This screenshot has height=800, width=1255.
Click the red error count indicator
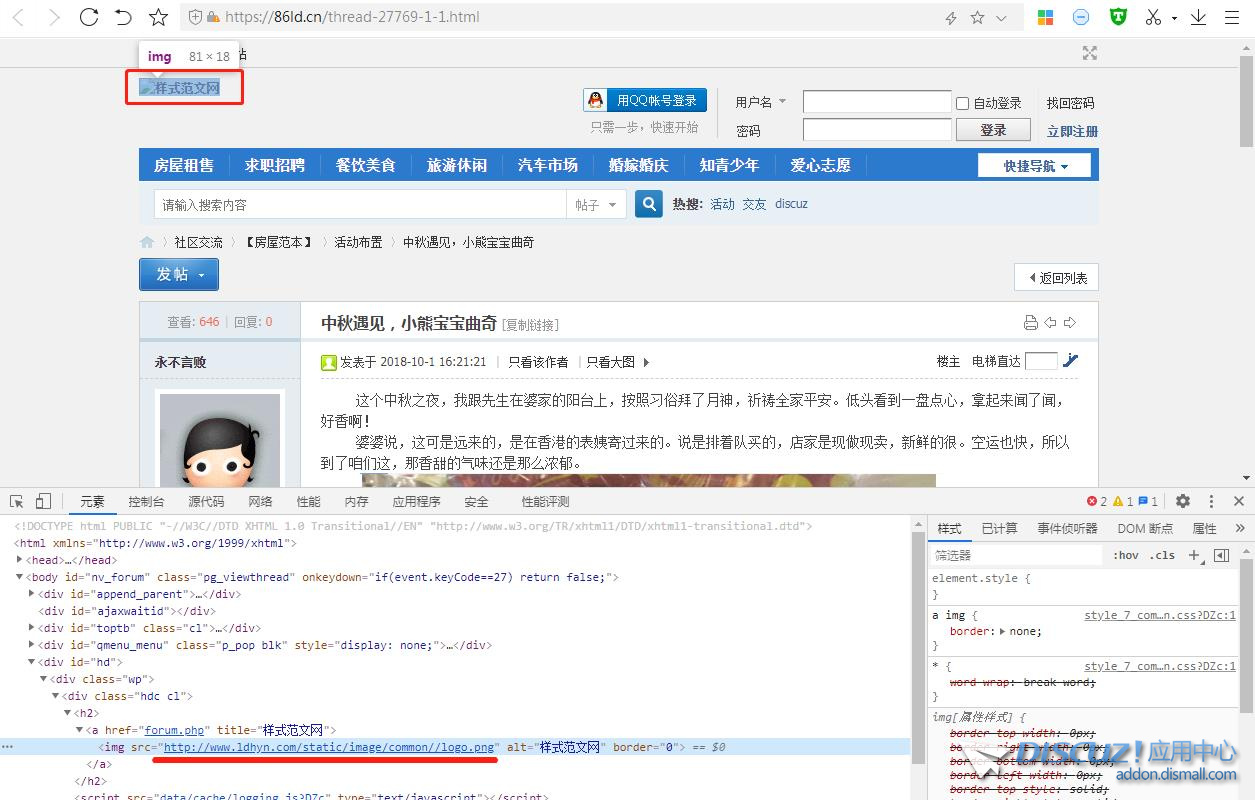click(x=1097, y=501)
